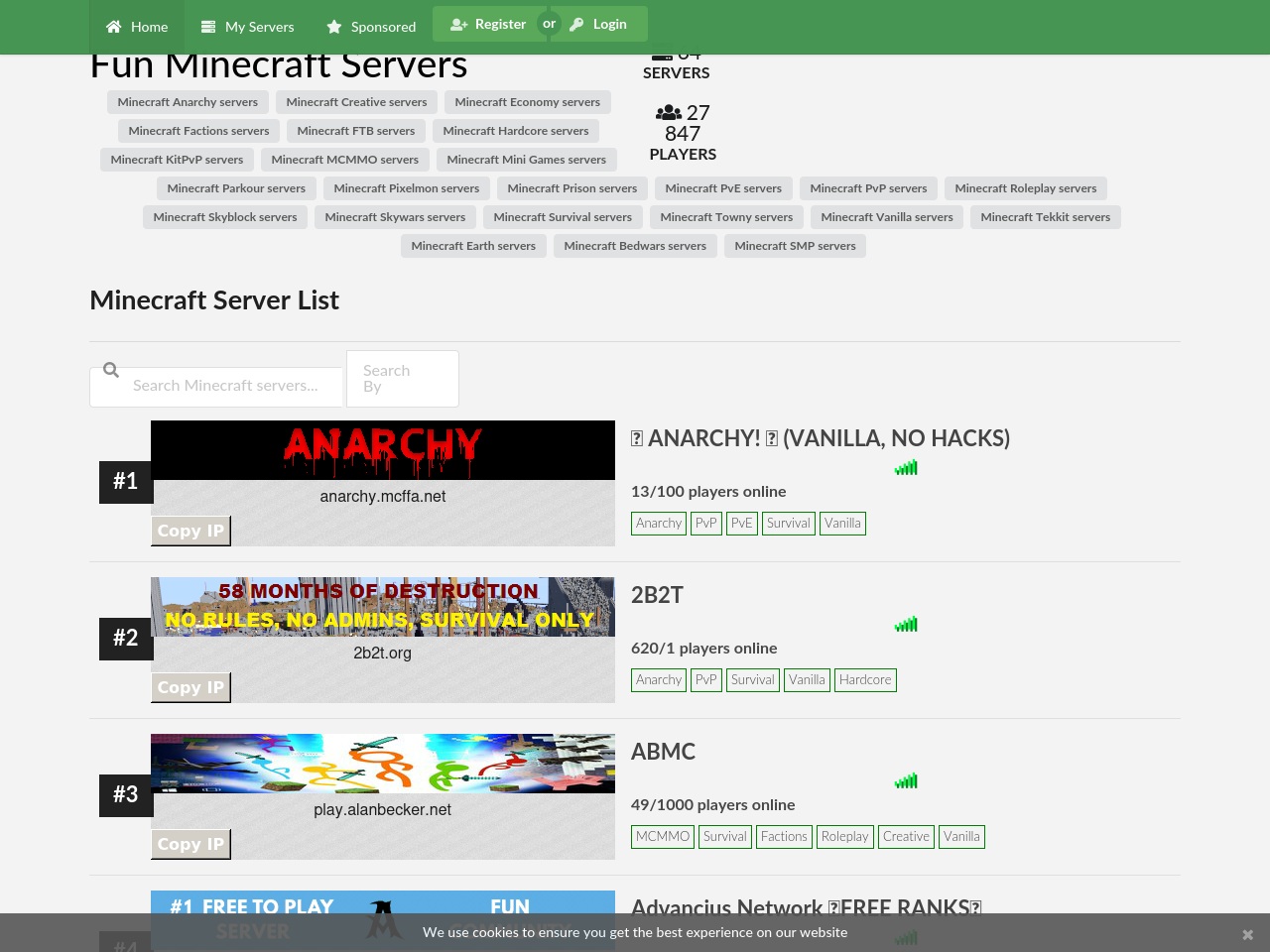Click the Login key icon
1270x952 pixels.
576,25
